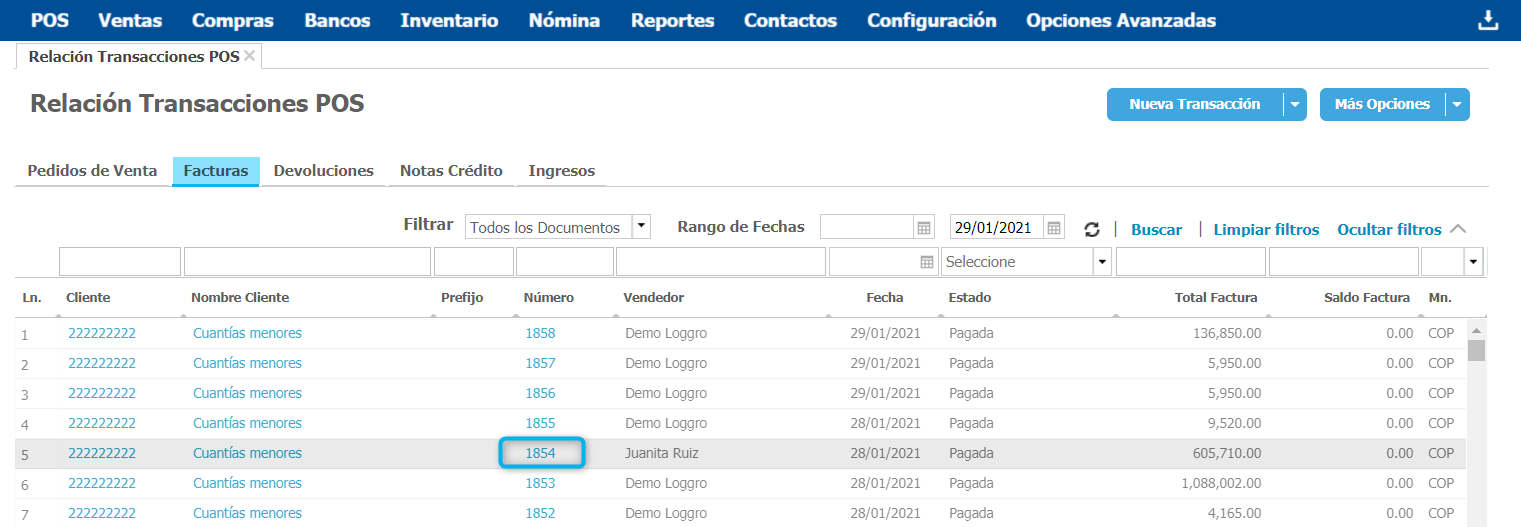
Task: Expand the Nueva Transacción dropdown arrow
Action: [x=1295, y=104]
